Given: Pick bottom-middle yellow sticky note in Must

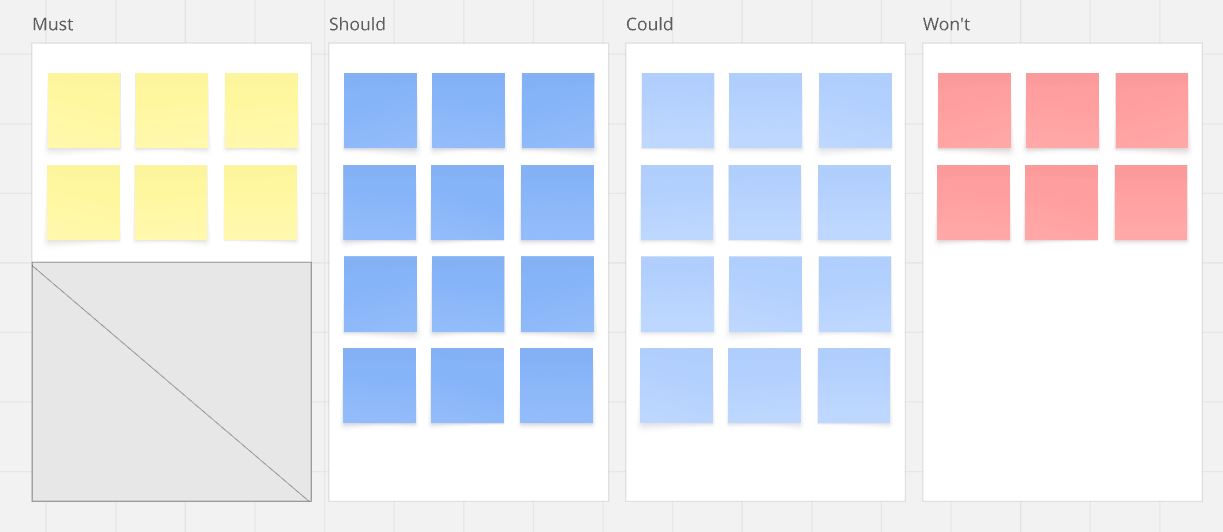Looking at the screenshot, I should 171,202.
